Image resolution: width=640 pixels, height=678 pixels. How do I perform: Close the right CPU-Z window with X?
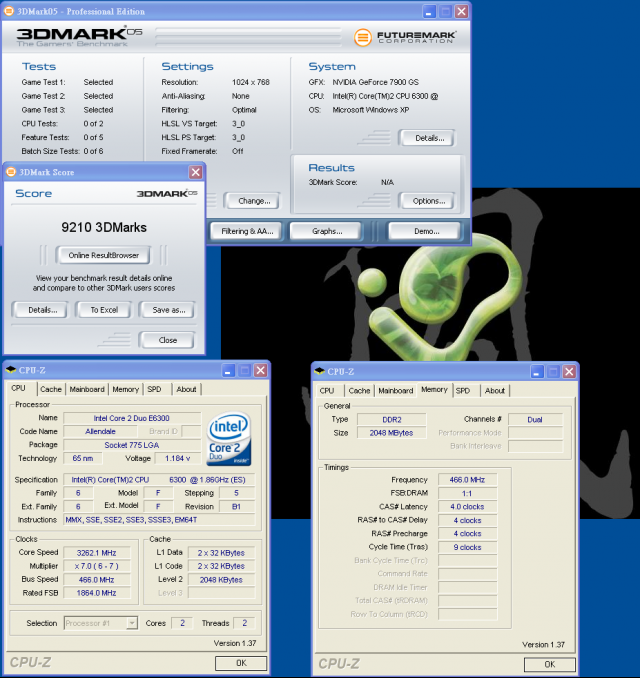point(569,371)
